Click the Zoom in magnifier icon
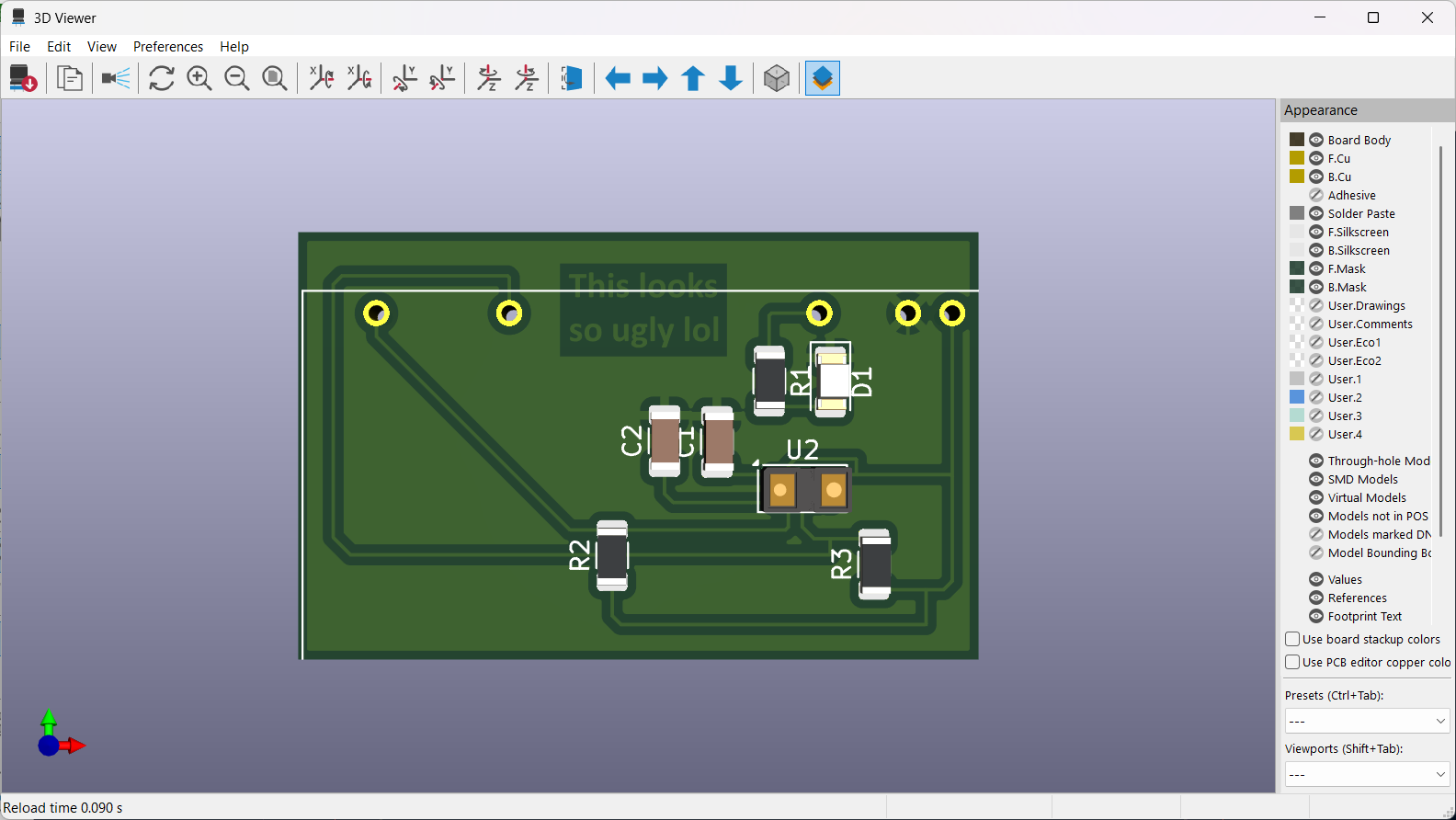 pos(199,78)
